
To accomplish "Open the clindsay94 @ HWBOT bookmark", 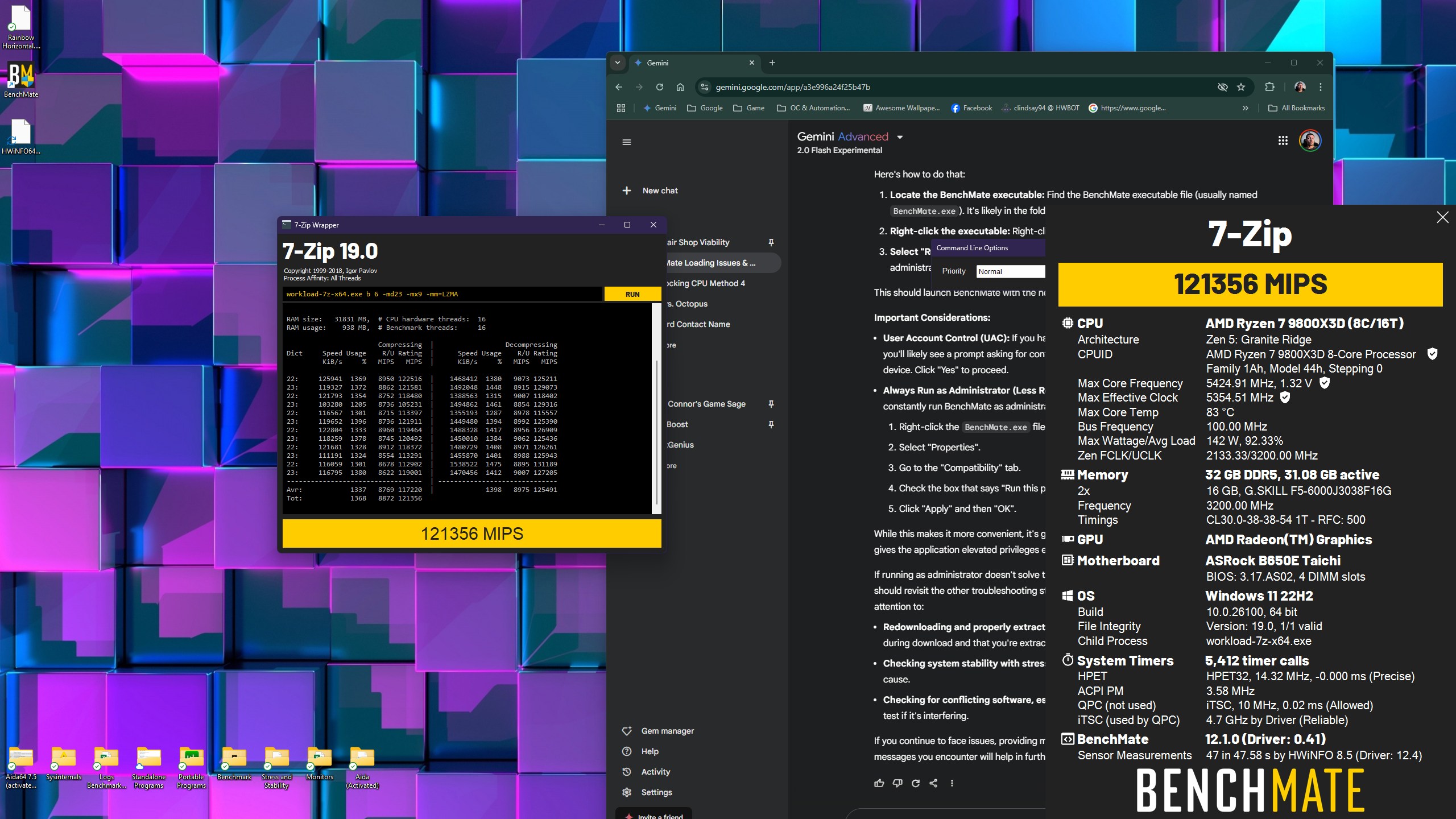I will click(1040, 108).
